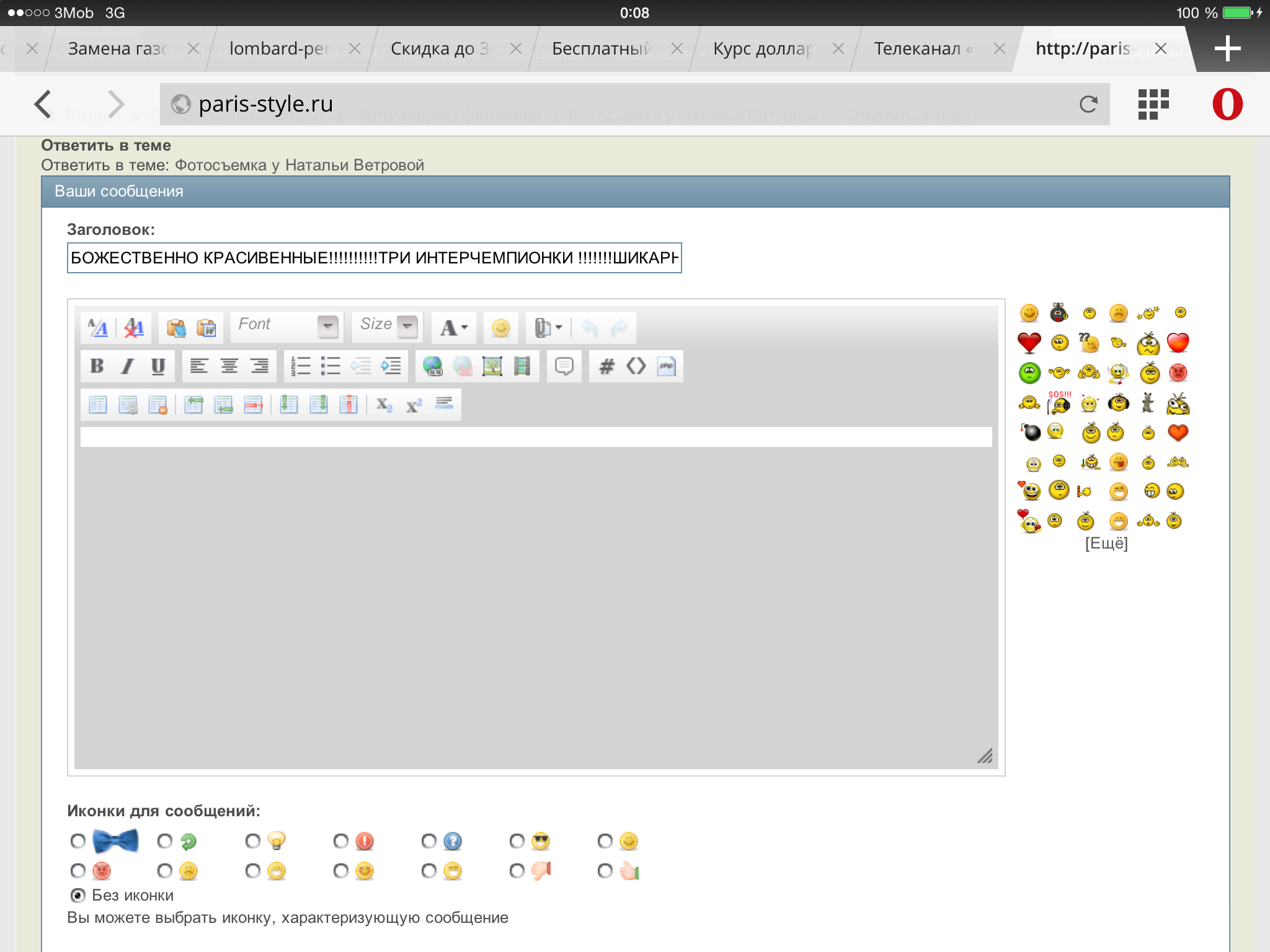Insert an ordered numbered list
The image size is (1270, 952).
(300, 366)
